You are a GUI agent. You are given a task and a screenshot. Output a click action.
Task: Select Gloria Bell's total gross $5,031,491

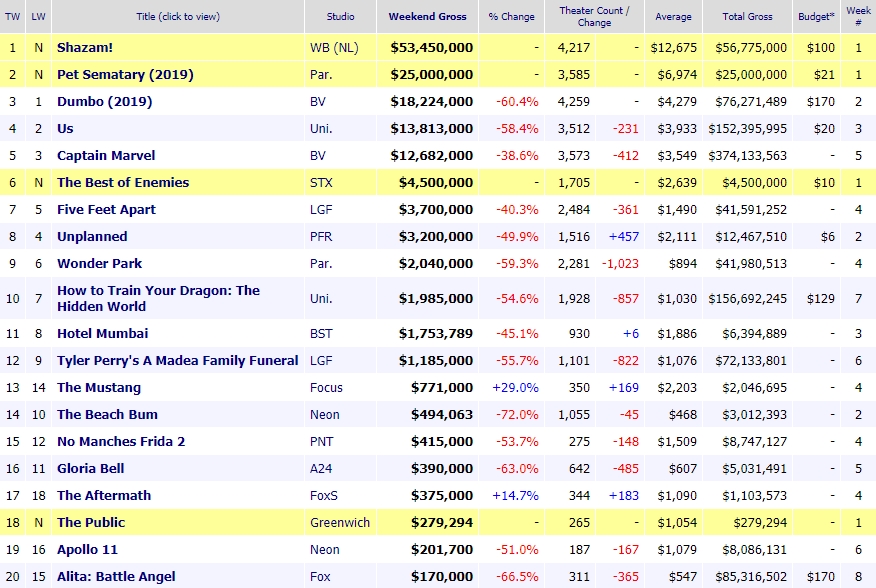click(x=754, y=468)
